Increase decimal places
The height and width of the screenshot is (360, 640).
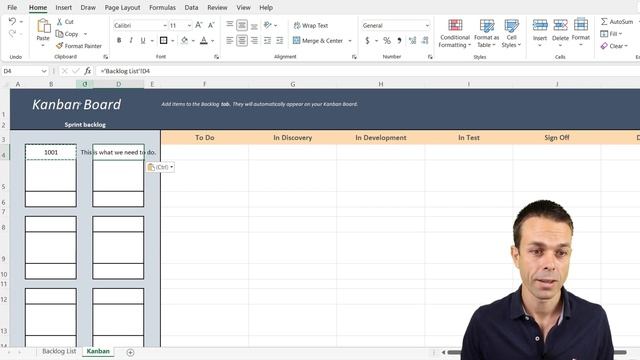(413, 40)
